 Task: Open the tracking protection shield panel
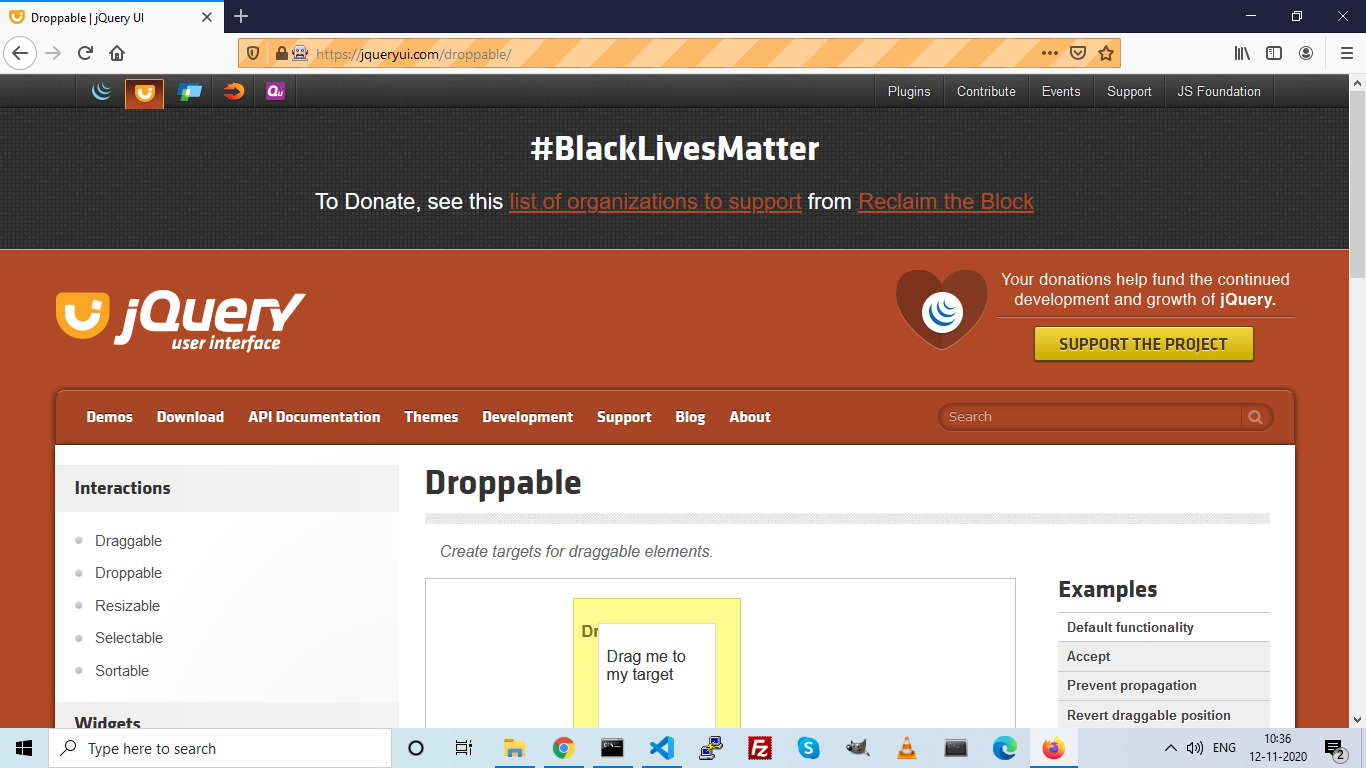[253, 53]
